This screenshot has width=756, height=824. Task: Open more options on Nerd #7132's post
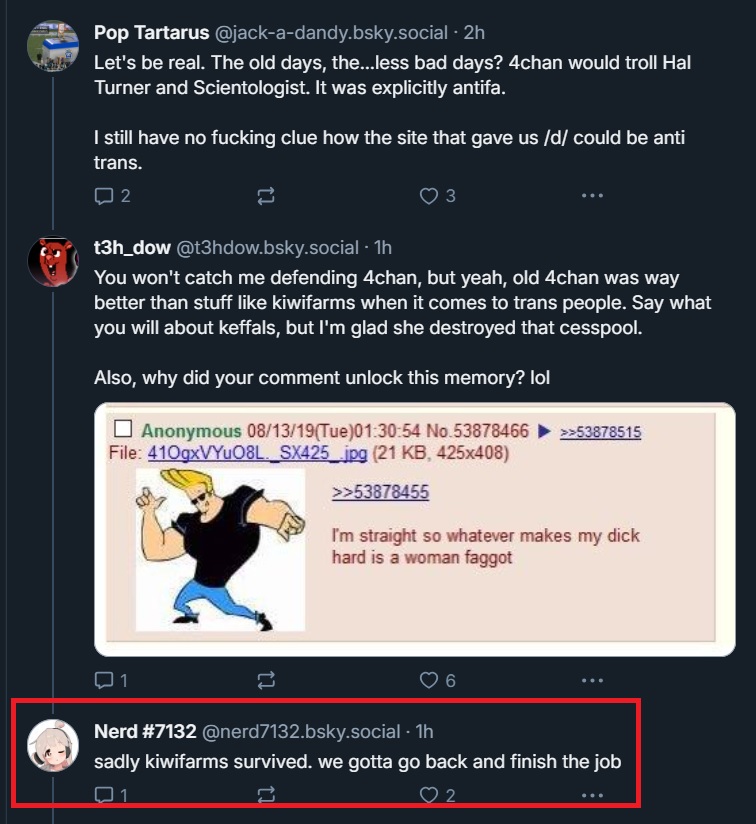(x=592, y=795)
